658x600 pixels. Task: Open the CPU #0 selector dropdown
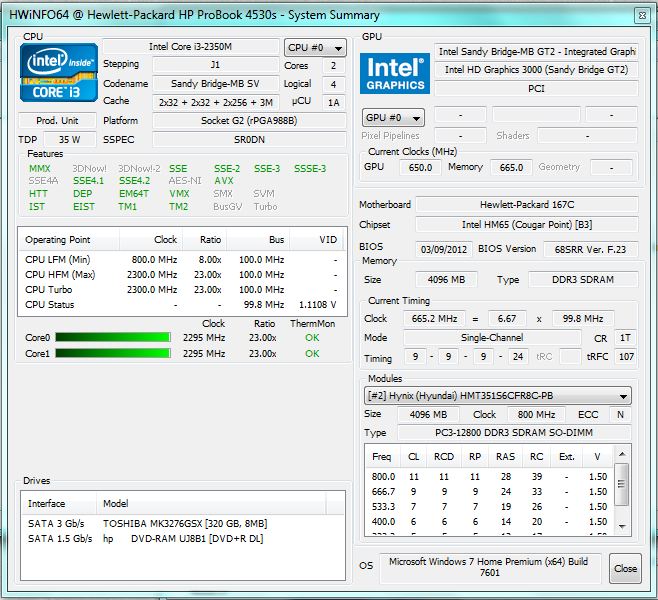pyautogui.click(x=315, y=48)
